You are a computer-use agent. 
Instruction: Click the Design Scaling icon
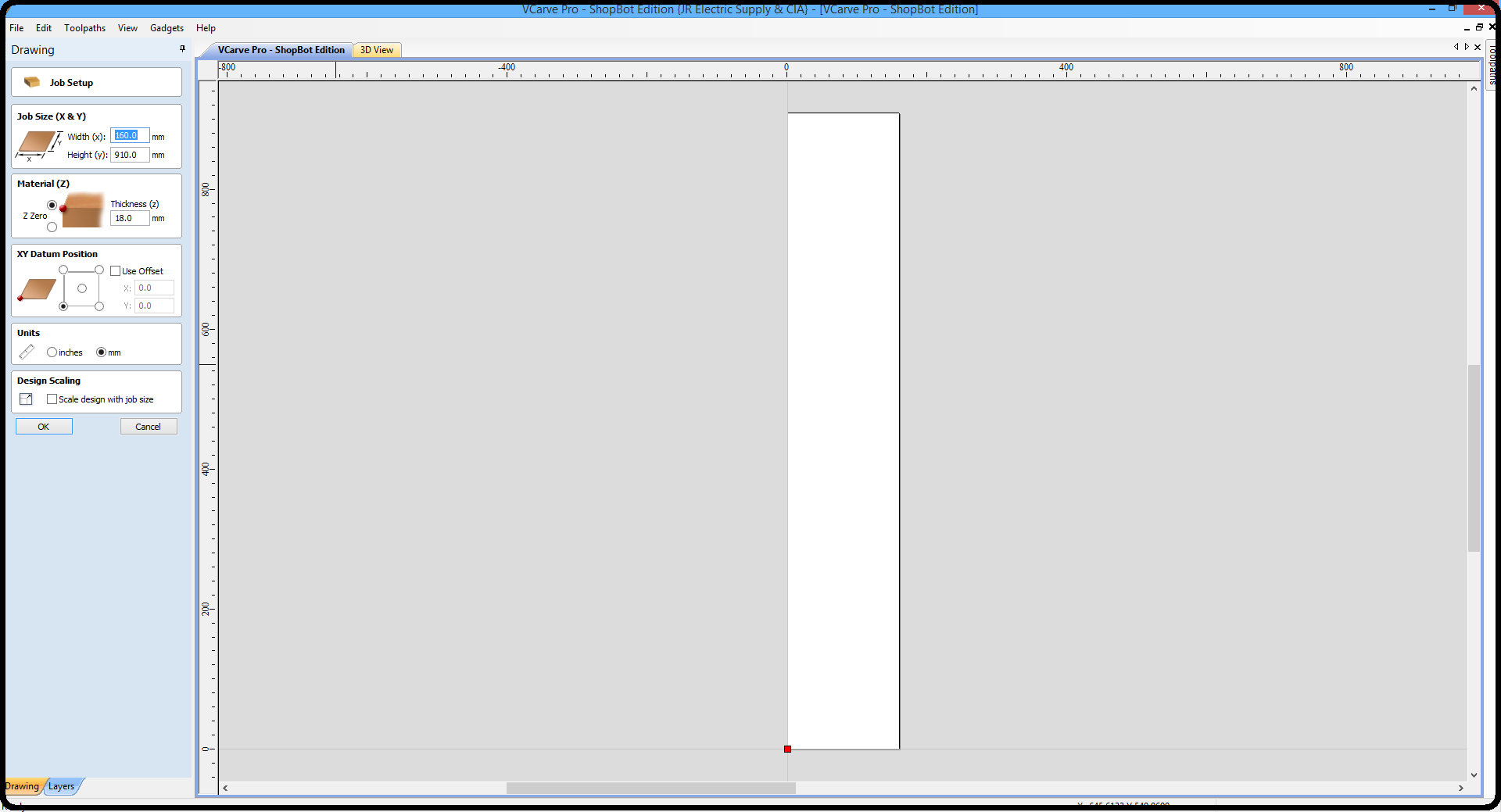click(26, 399)
